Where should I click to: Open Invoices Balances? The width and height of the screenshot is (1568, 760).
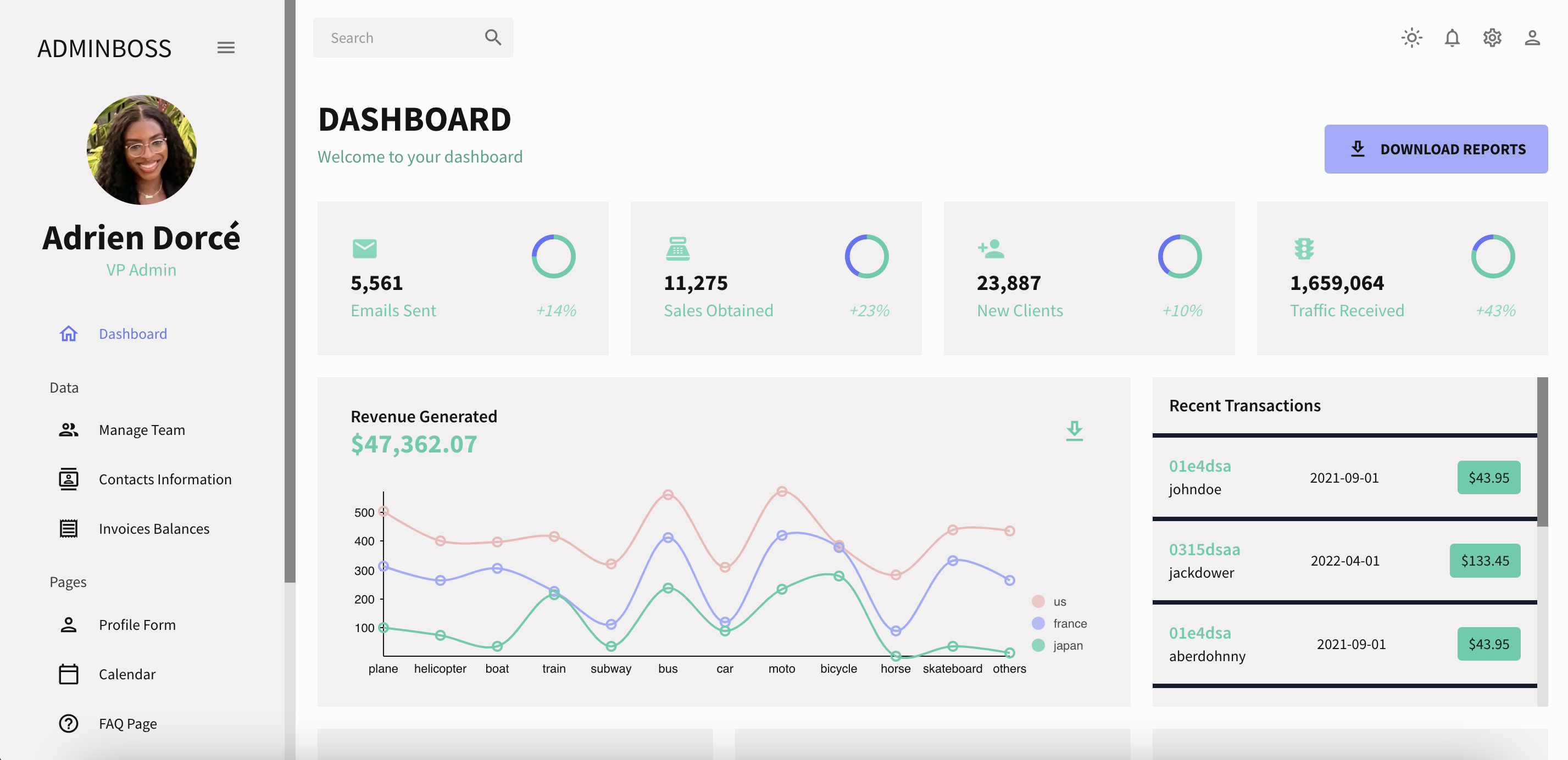pos(154,528)
